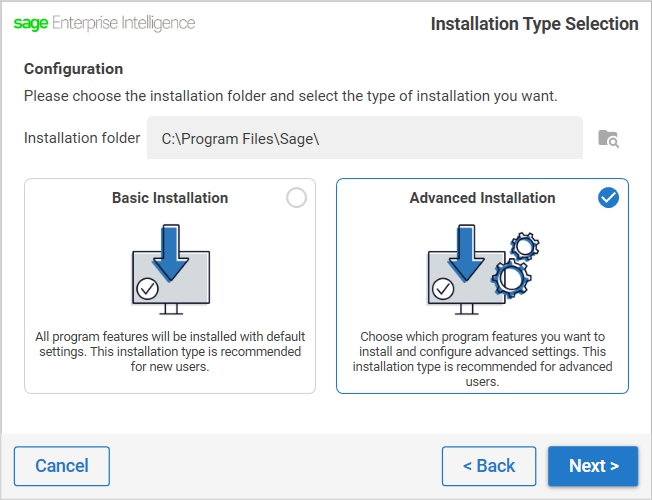Screen dimensions: 652x500
Task: Click the large gear in Advanced illustration
Action: (511, 278)
